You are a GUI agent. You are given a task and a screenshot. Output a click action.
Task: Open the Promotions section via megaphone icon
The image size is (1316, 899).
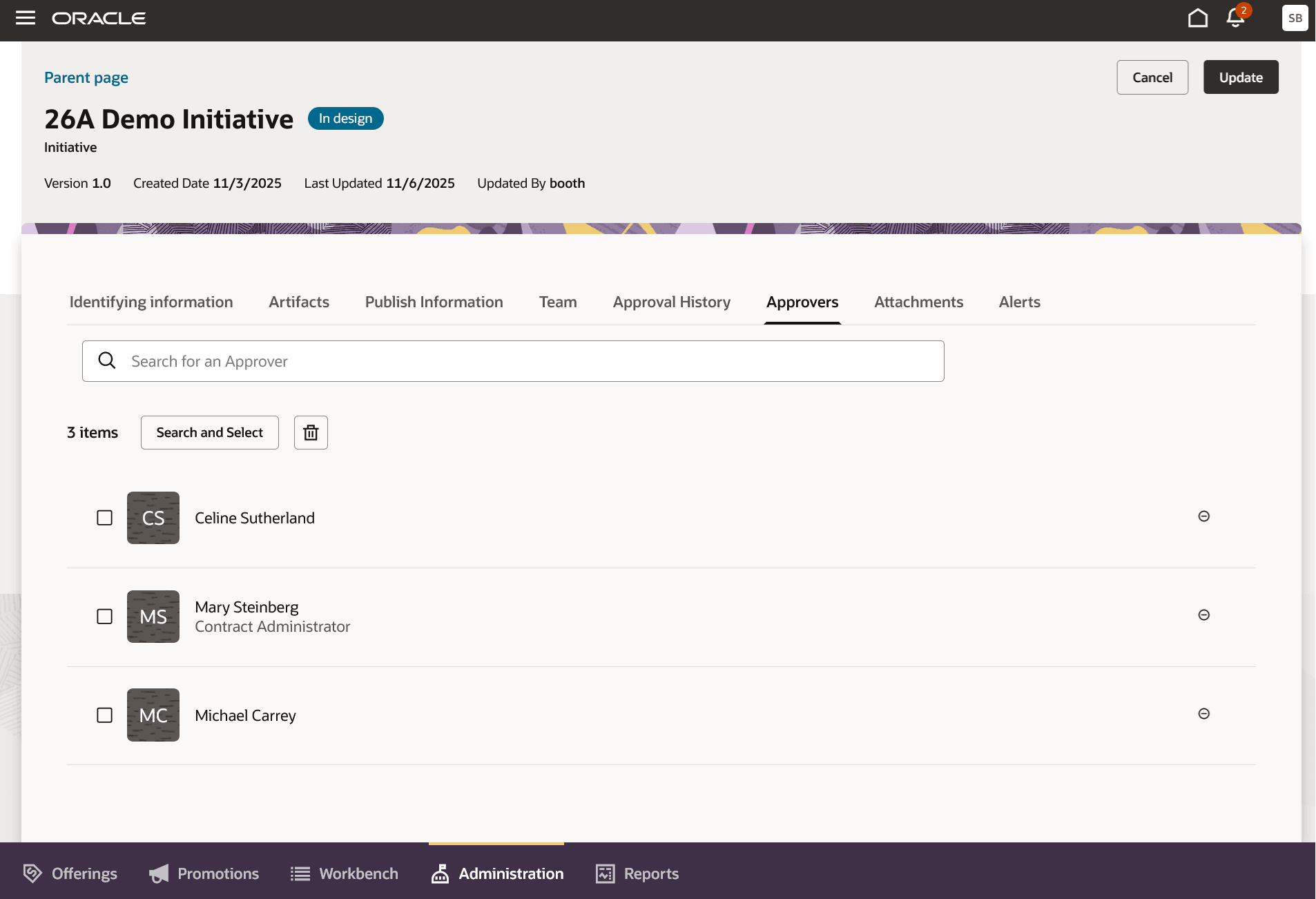pyautogui.click(x=204, y=873)
